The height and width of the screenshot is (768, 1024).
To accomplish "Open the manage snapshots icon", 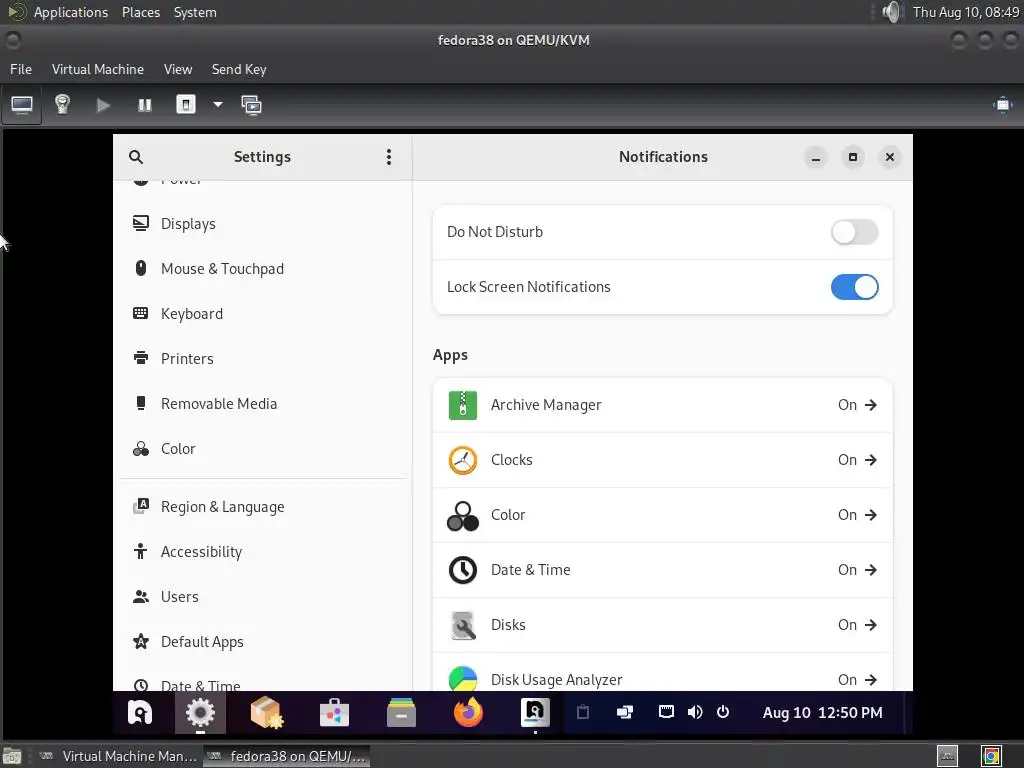I will click(x=251, y=105).
